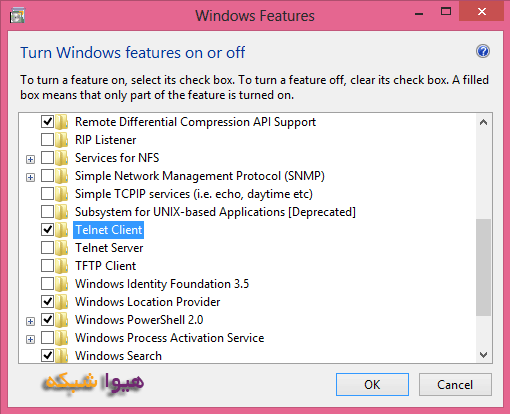Select the RIP Listener label
Viewport: 510px width, 414px height.
(x=105, y=140)
